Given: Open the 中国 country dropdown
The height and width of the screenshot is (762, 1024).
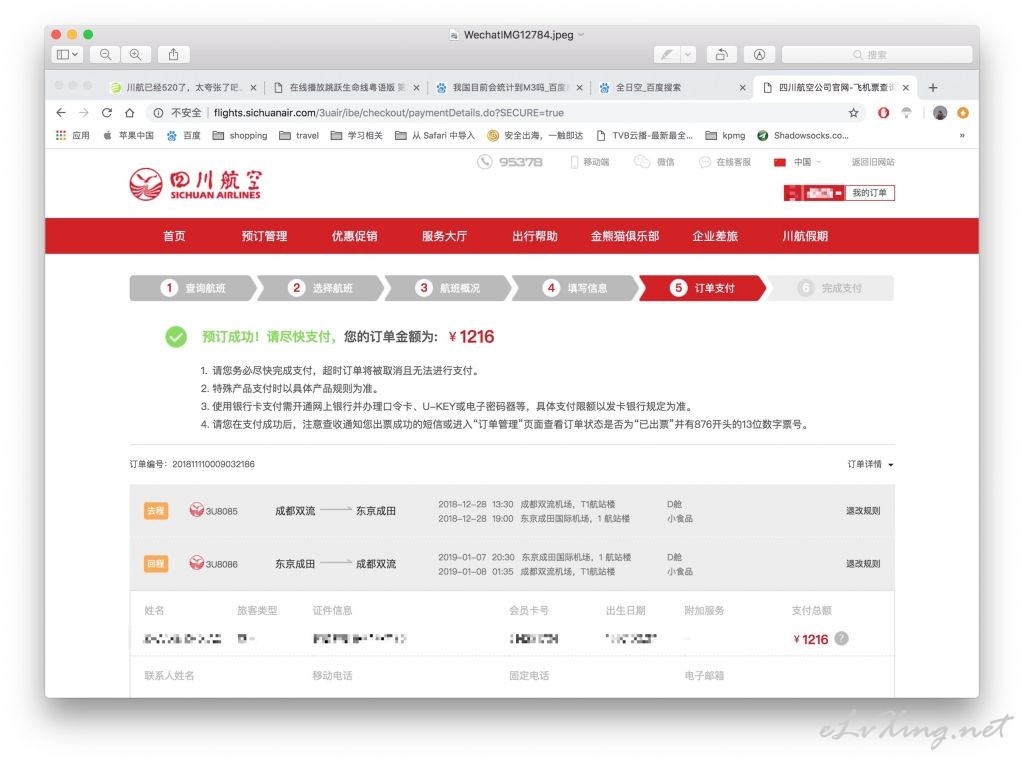Looking at the screenshot, I should 797,162.
